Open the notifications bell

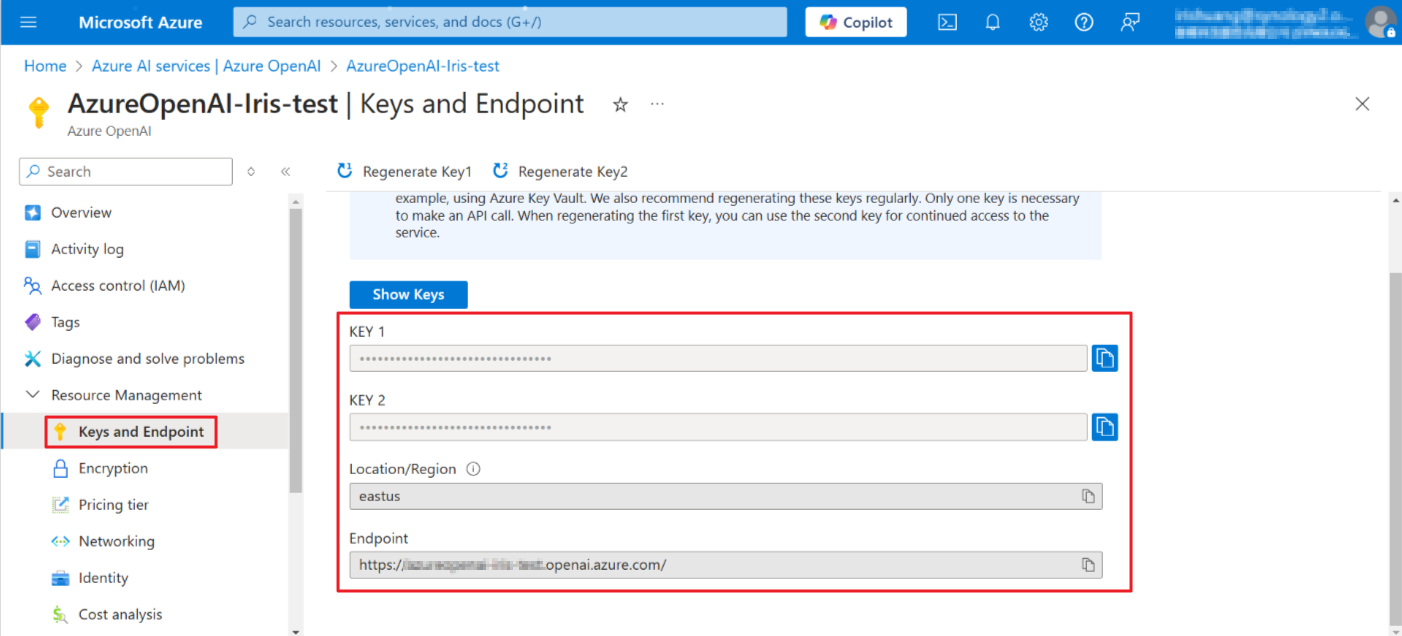[993, 22]
